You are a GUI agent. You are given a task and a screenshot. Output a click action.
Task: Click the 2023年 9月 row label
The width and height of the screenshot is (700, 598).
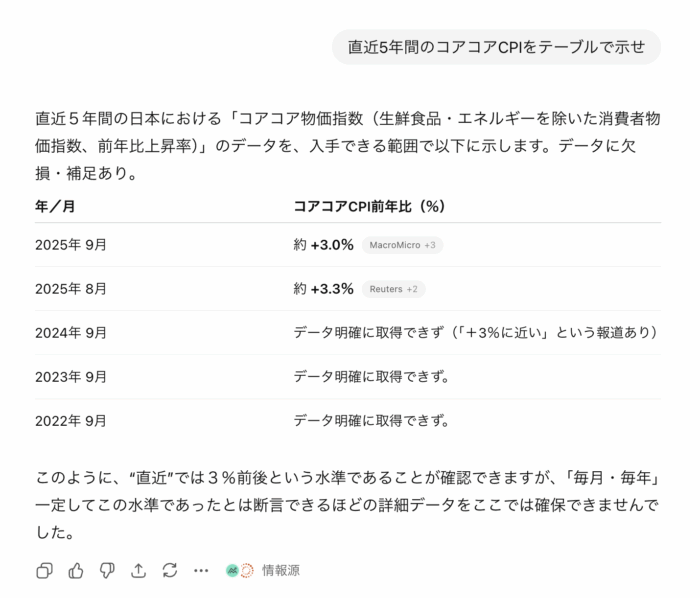[x=71, y=377]
